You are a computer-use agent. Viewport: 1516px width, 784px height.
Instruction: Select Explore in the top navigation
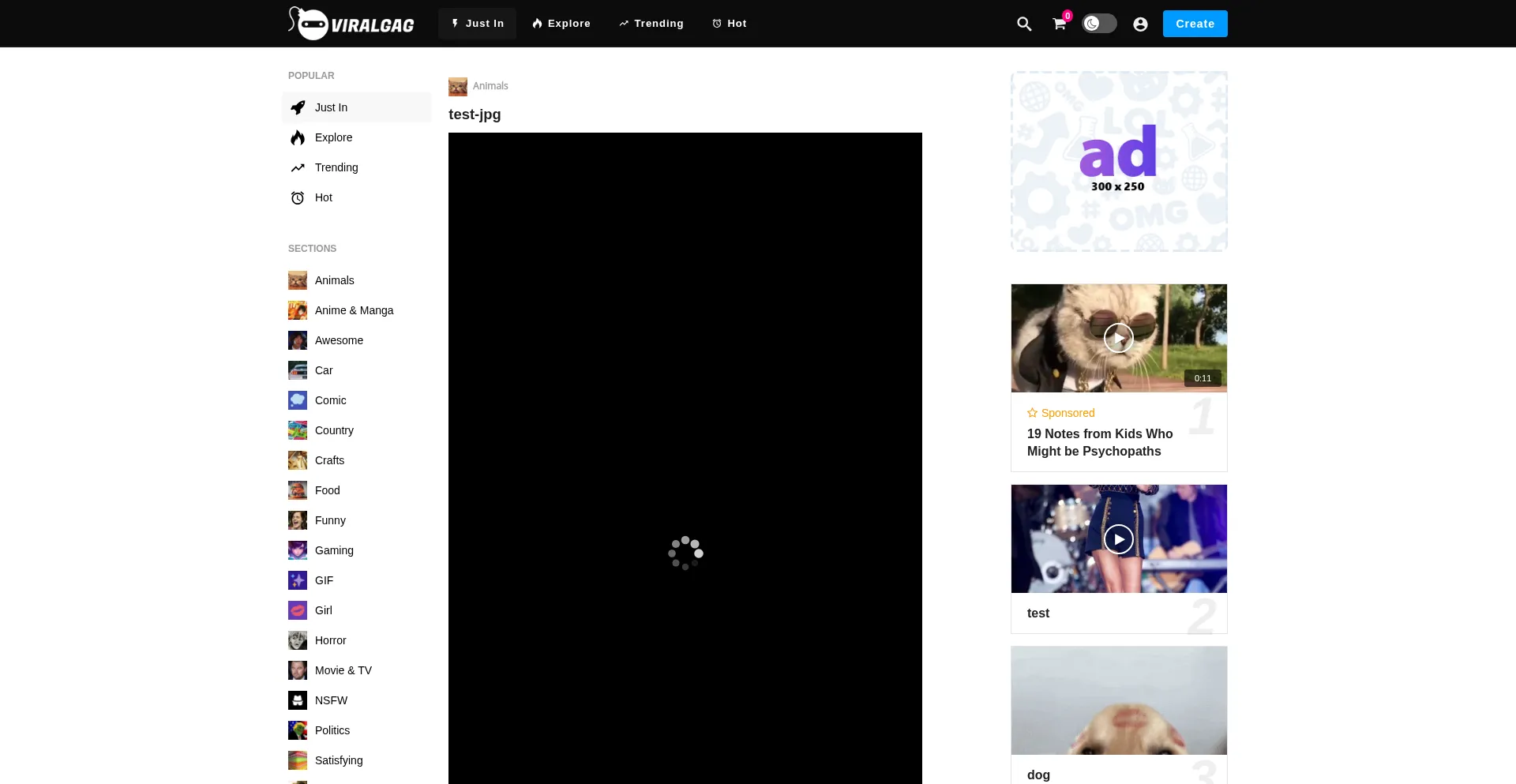click(x=561, y=24)
